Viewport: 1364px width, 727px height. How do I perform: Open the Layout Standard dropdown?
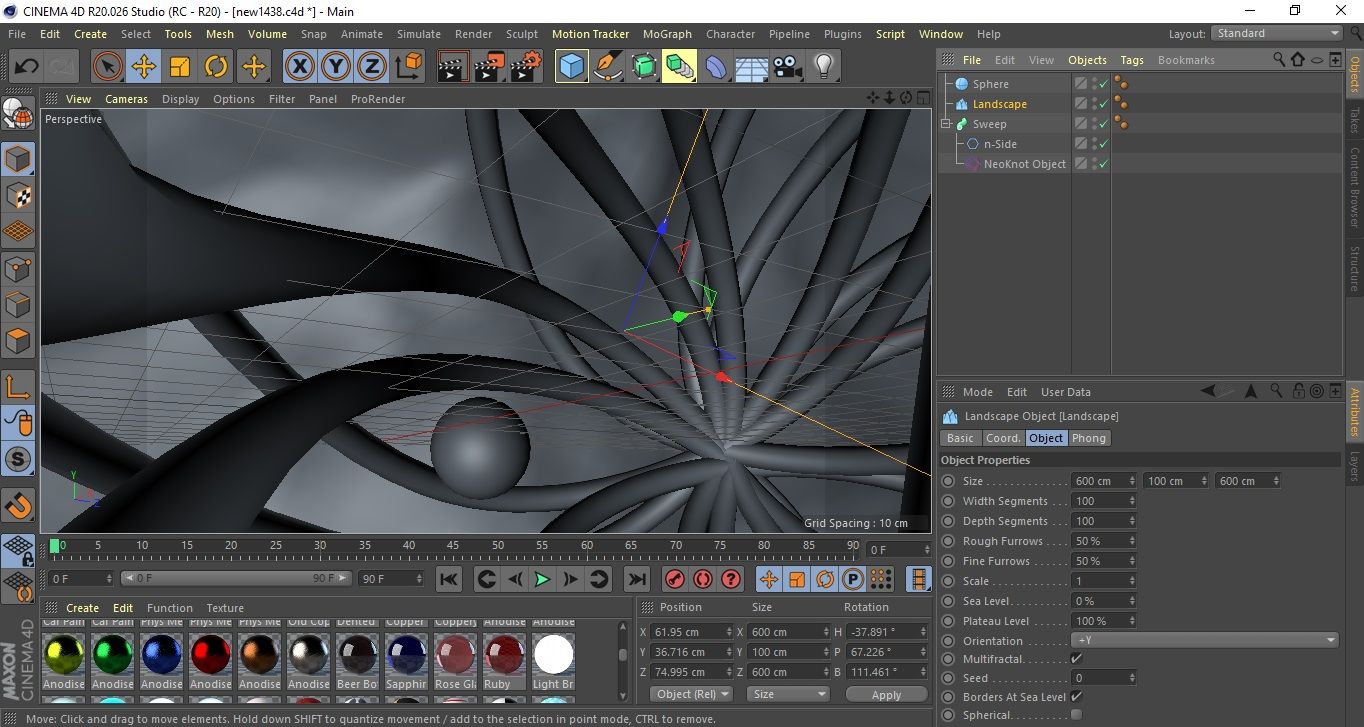(x=1276, y=33)
